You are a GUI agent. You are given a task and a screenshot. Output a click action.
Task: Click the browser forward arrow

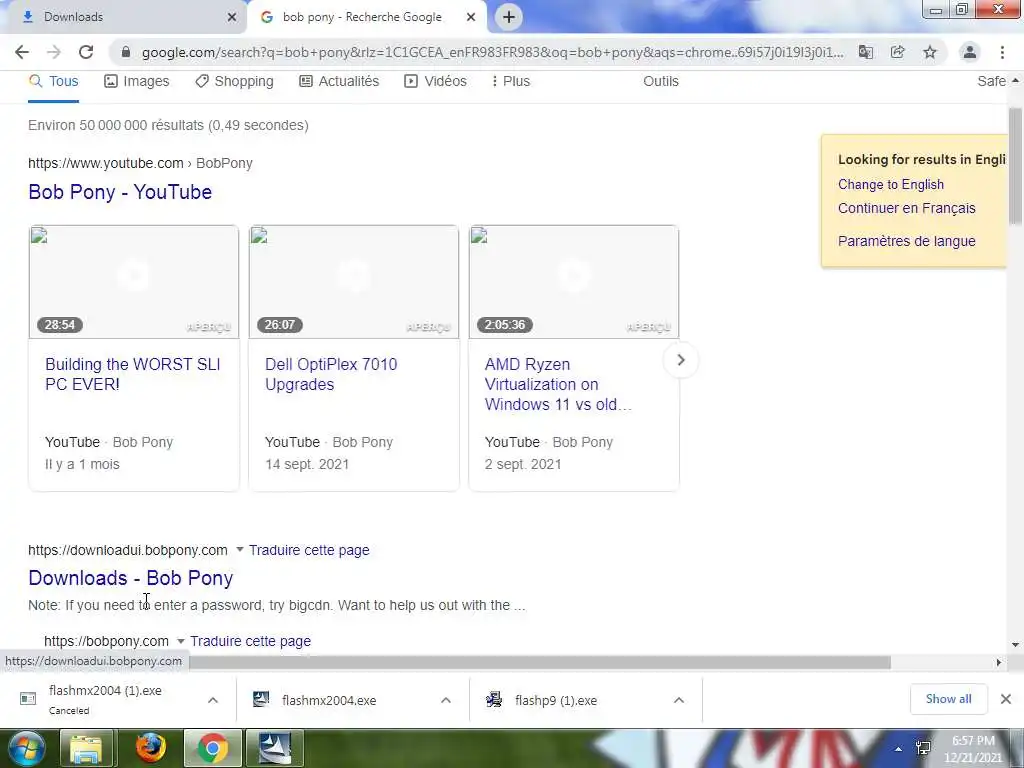click(x=54, y=52)
